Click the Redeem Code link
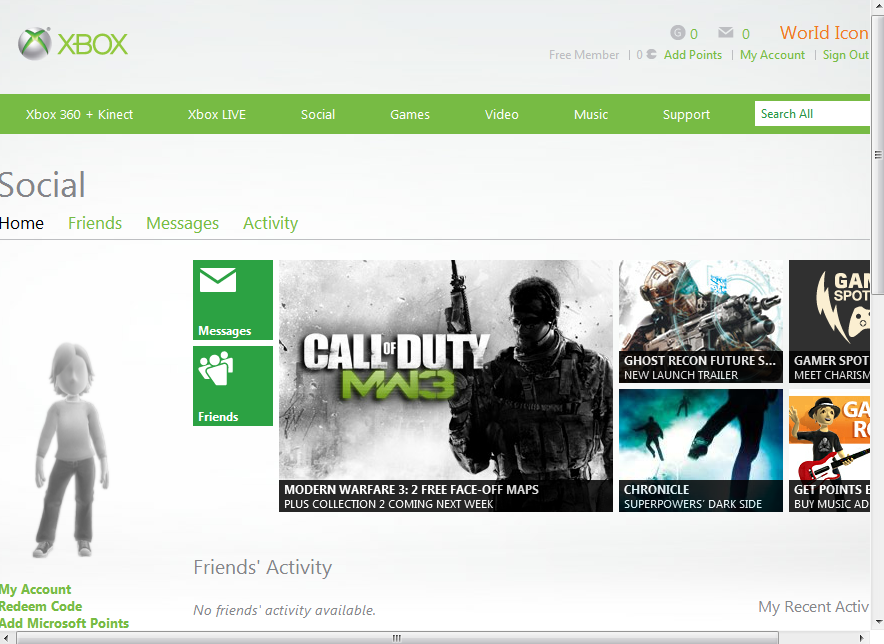Viewport: 884px width, 644px height. 41,606
